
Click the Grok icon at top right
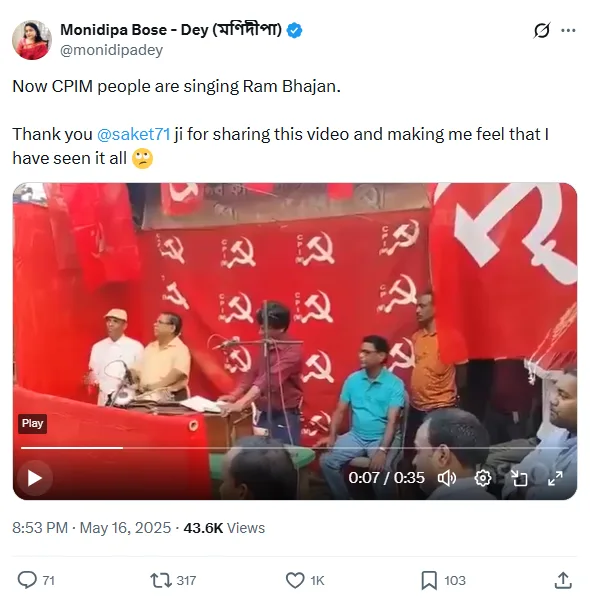click(x=542, y=30)
